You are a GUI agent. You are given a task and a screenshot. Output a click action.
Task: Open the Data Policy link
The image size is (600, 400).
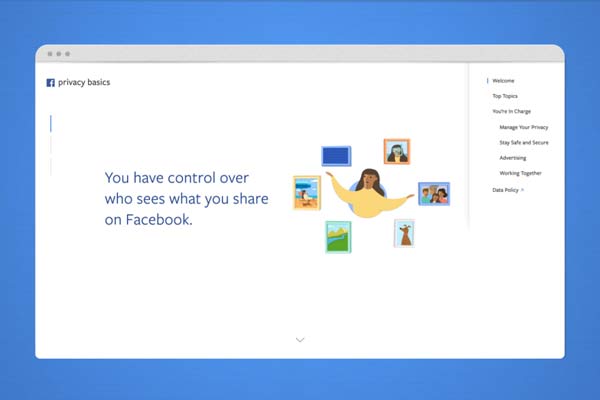[505, 190]
